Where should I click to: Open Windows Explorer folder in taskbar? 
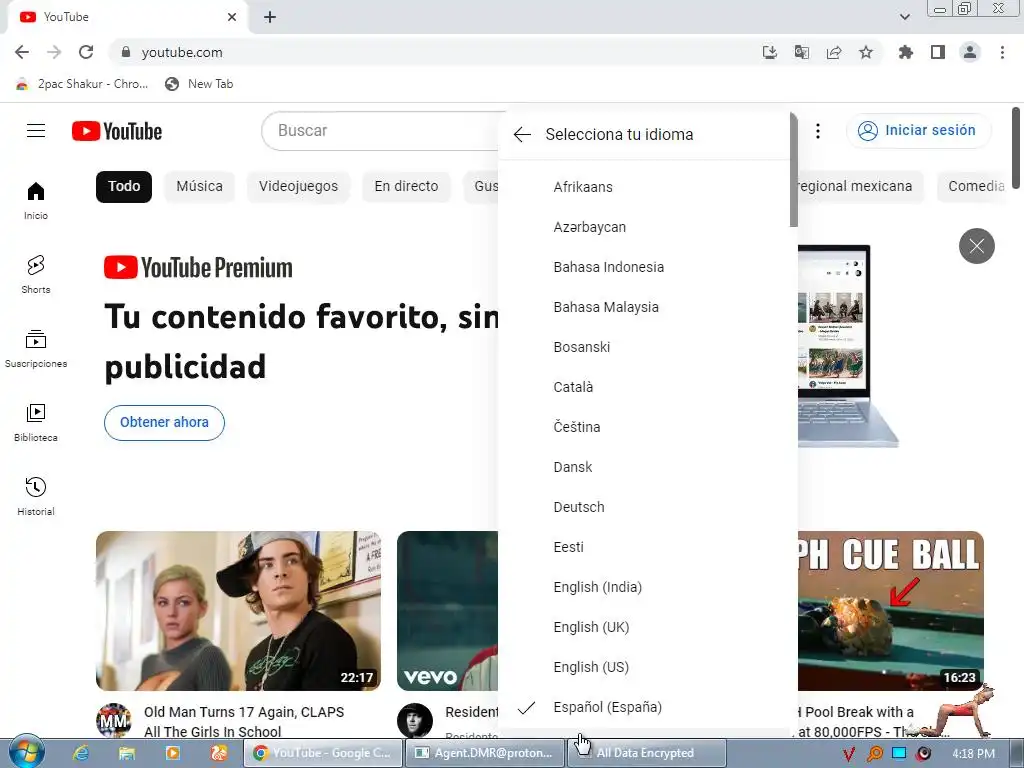[127, 753]
